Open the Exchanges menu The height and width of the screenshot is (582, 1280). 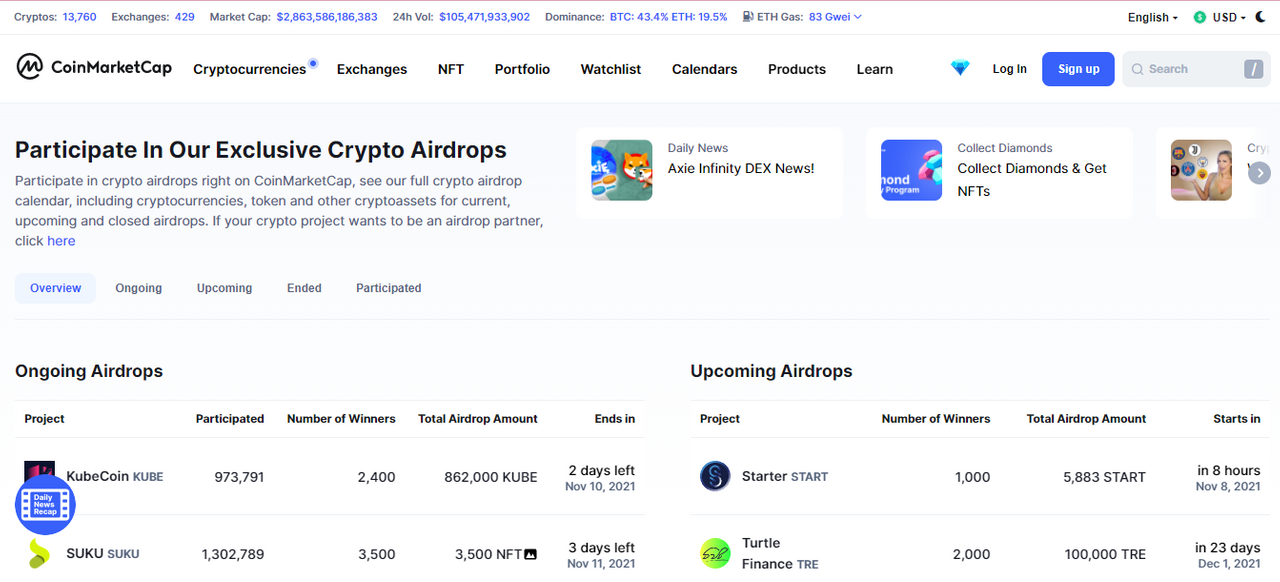(x=372, y=69)
